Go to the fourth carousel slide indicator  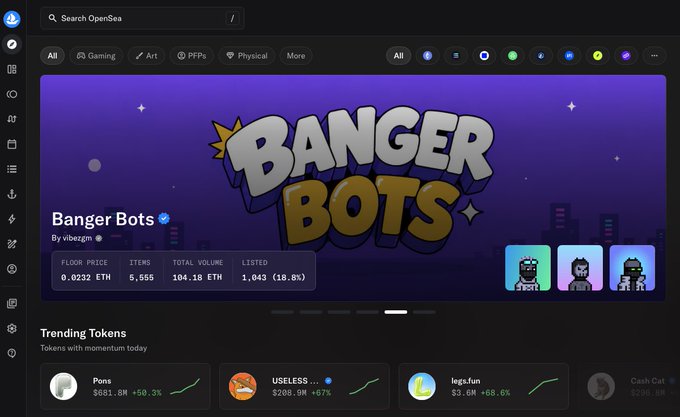coord(368,312)
